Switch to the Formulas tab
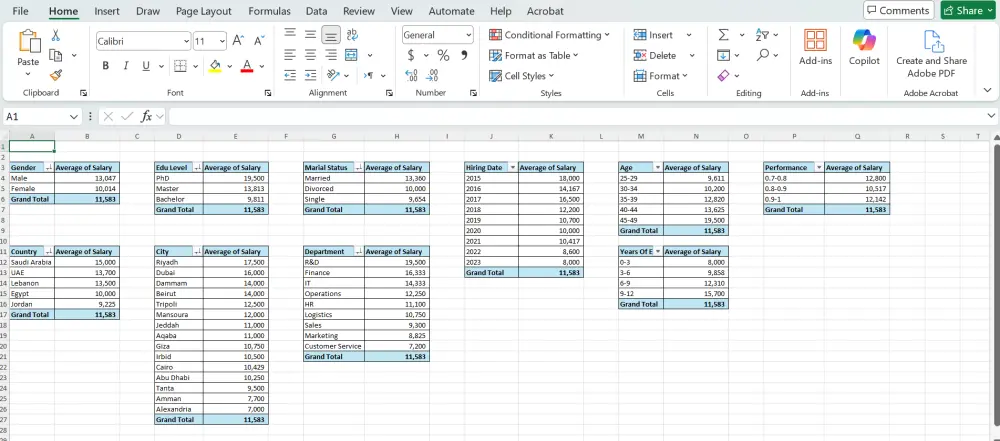Viewport: 1000px width, 441px height. (x=269, y=11)
